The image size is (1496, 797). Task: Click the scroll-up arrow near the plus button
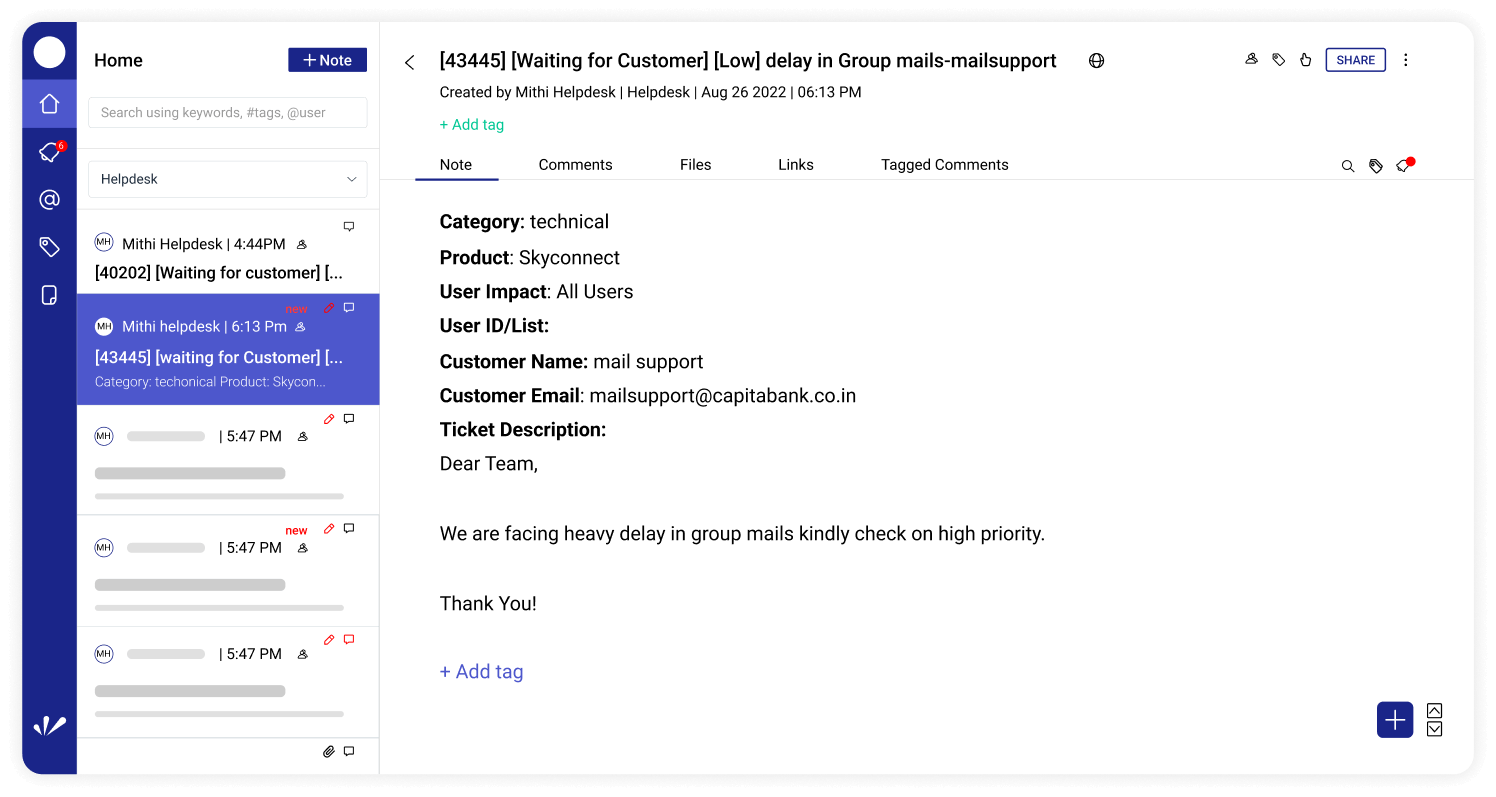pyautogui.click(x=1434, y=710)
